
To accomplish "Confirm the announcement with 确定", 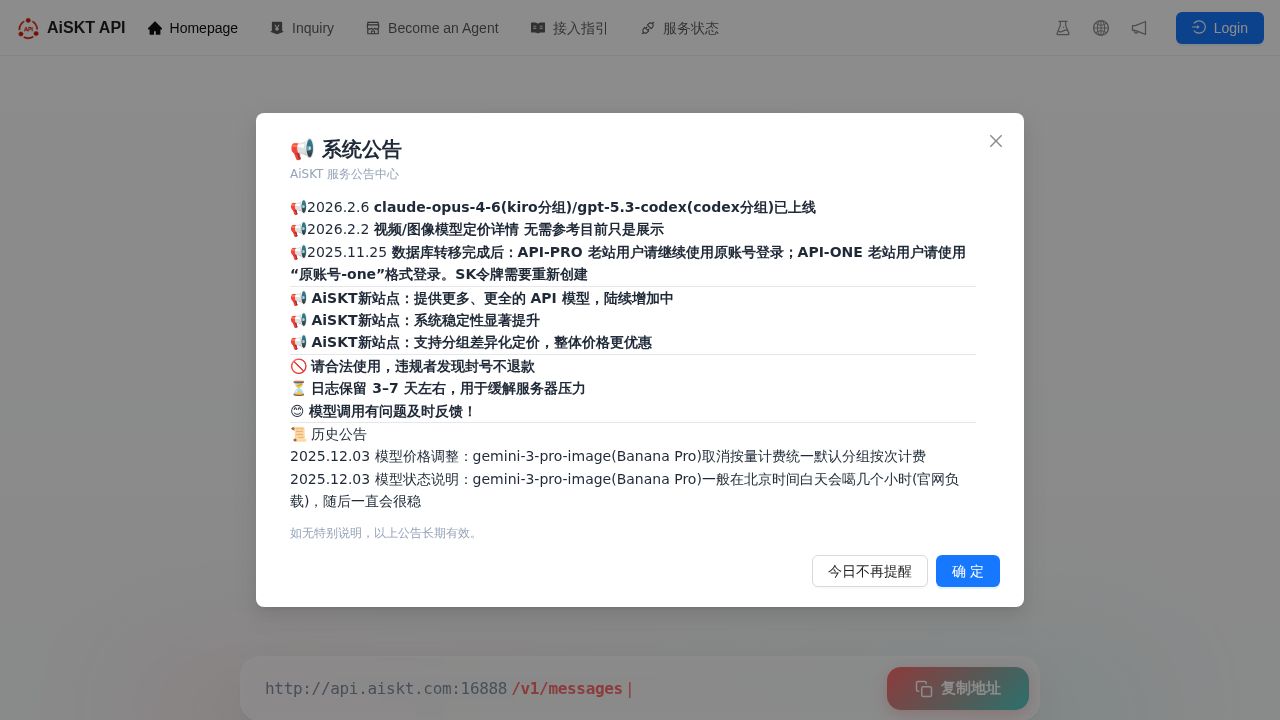I will point(968,571).
